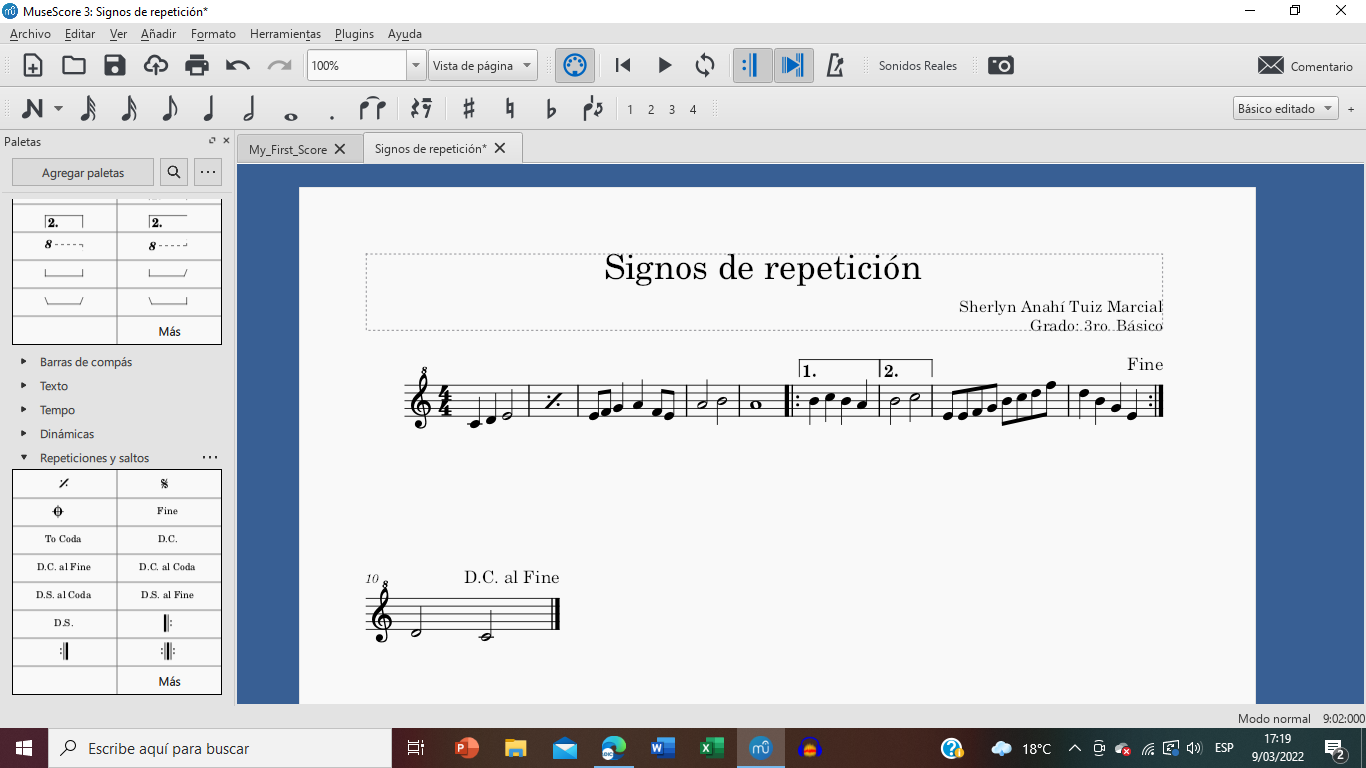
Task: Toggle pan score during playback
Action: click(793, 66)
